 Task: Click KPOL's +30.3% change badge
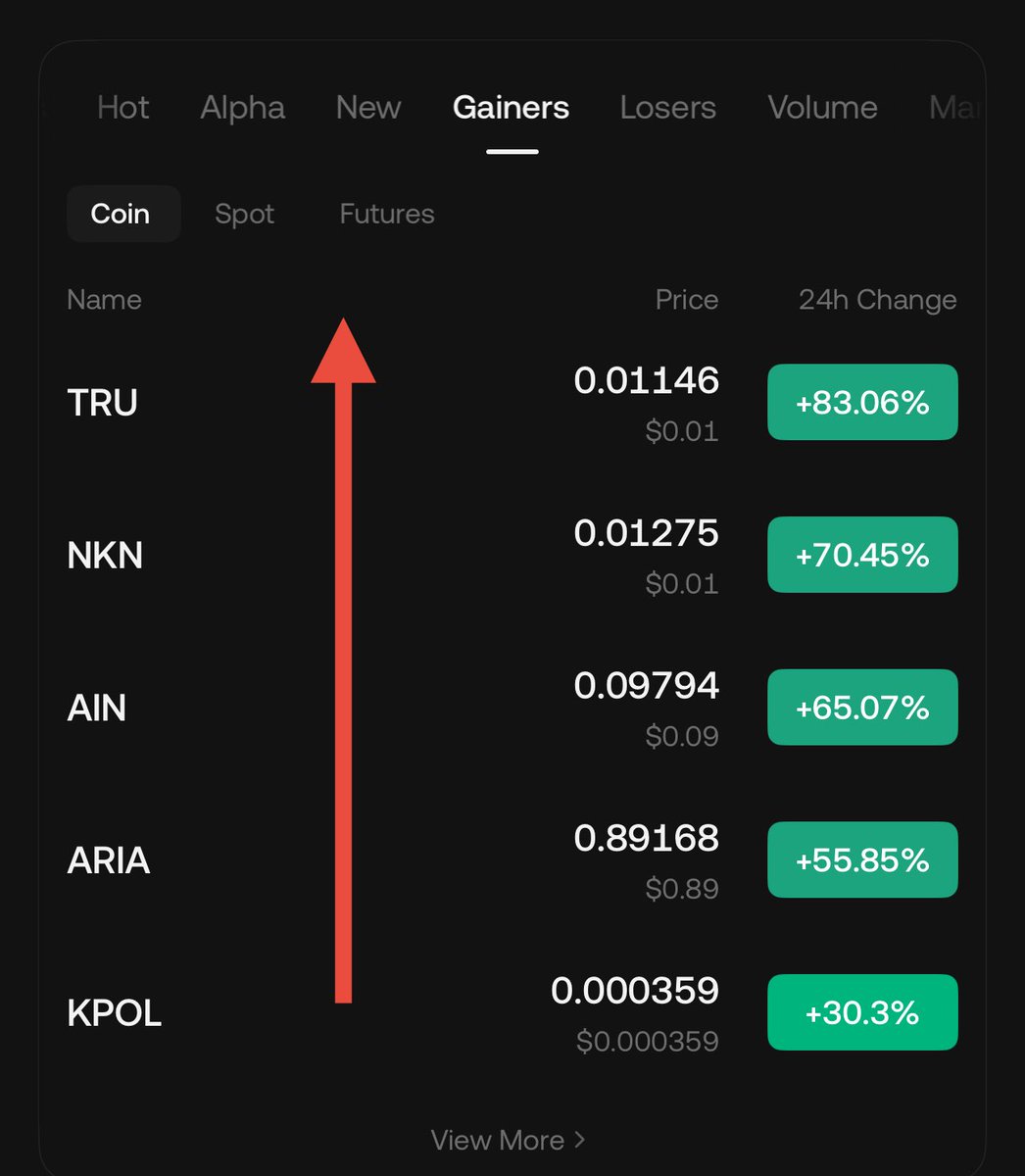click(862, 1012)
